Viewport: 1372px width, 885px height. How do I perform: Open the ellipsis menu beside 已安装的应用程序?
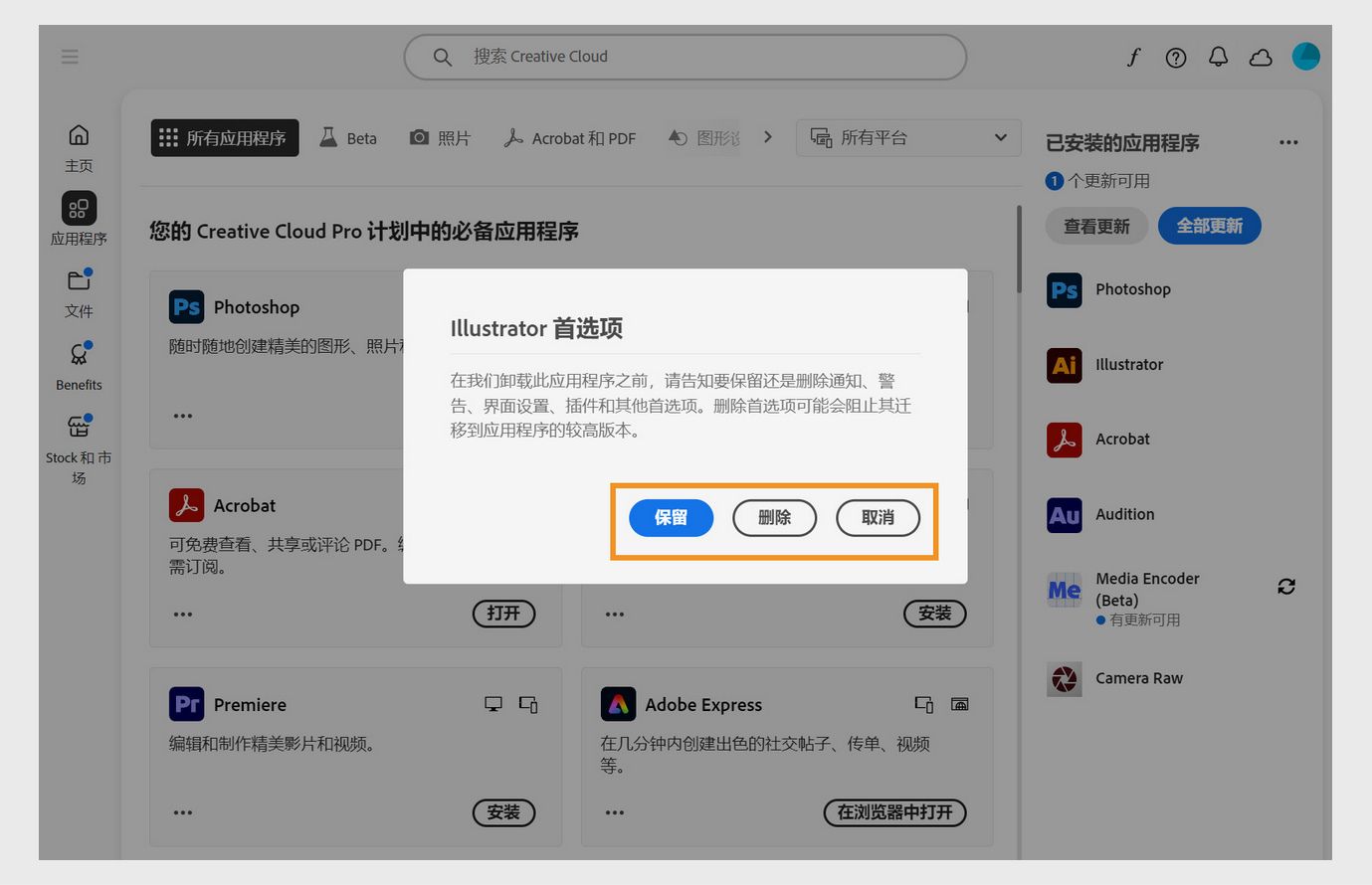(x=1288, y=142)
